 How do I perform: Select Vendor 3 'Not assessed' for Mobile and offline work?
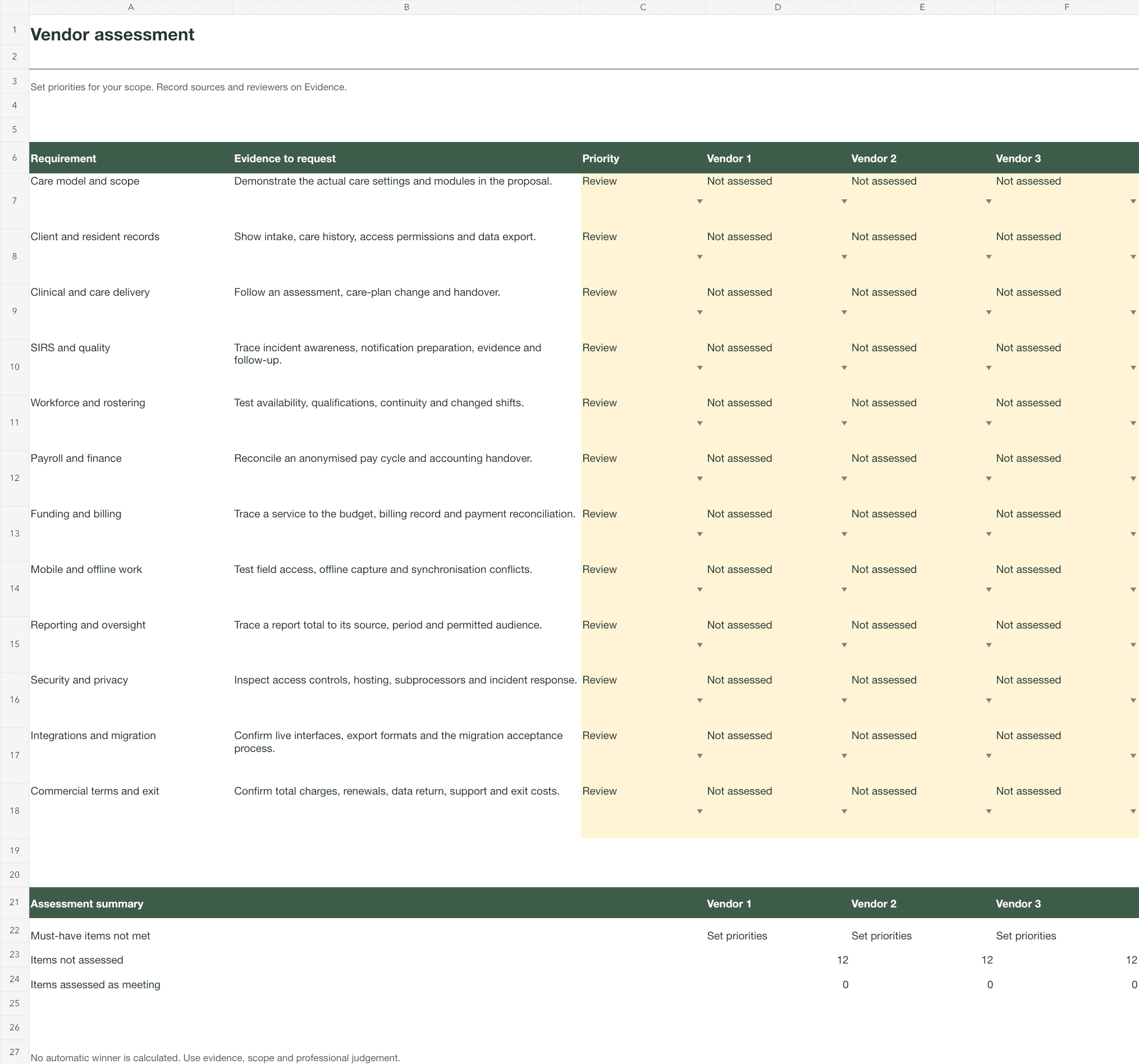click(x=1066, y=589)
